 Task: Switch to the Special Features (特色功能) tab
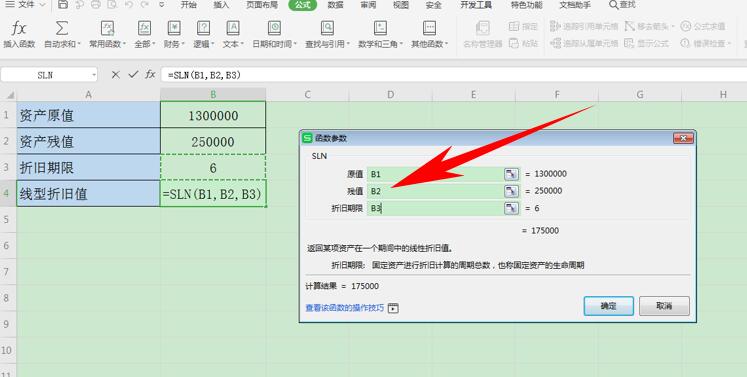[526, 5]
